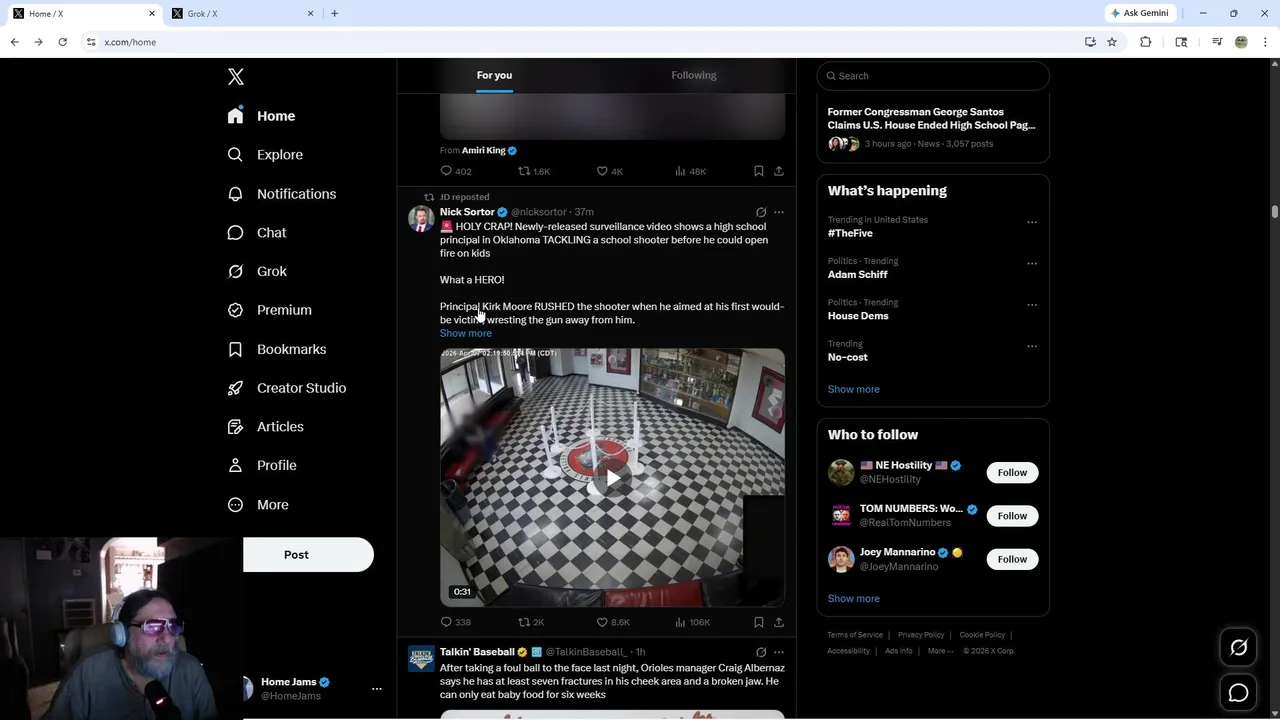Open the X logo home link
Viewport: 1280px width, 720px height.
pos(236,77)
